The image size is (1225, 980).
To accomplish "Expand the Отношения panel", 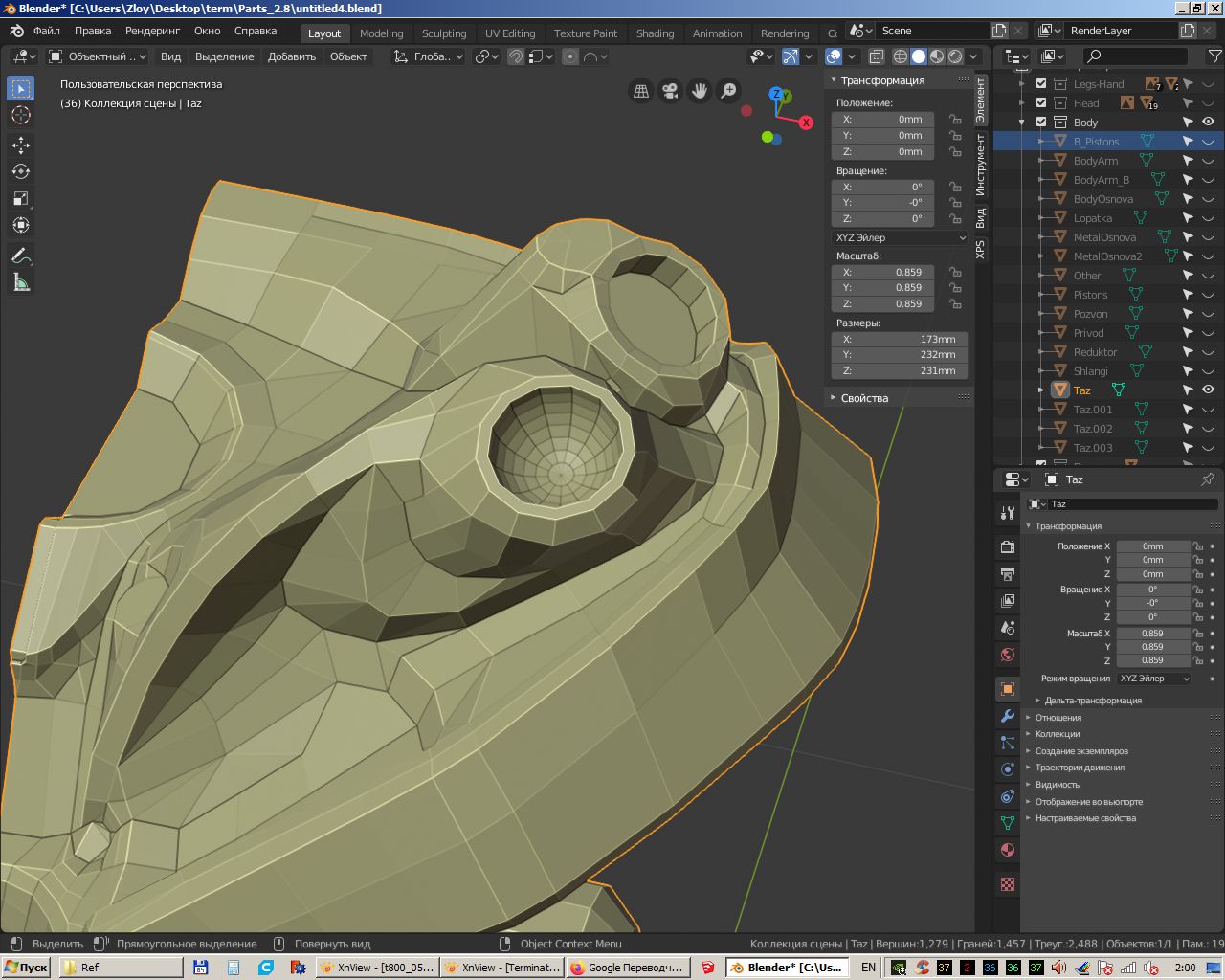I will click(1058, 718).
